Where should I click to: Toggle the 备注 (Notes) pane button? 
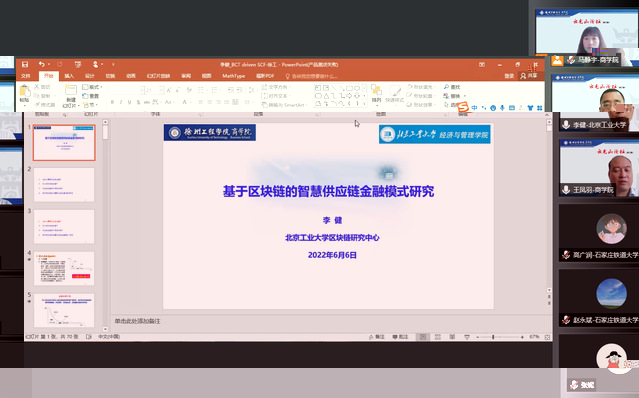click(x=377, y=337)
